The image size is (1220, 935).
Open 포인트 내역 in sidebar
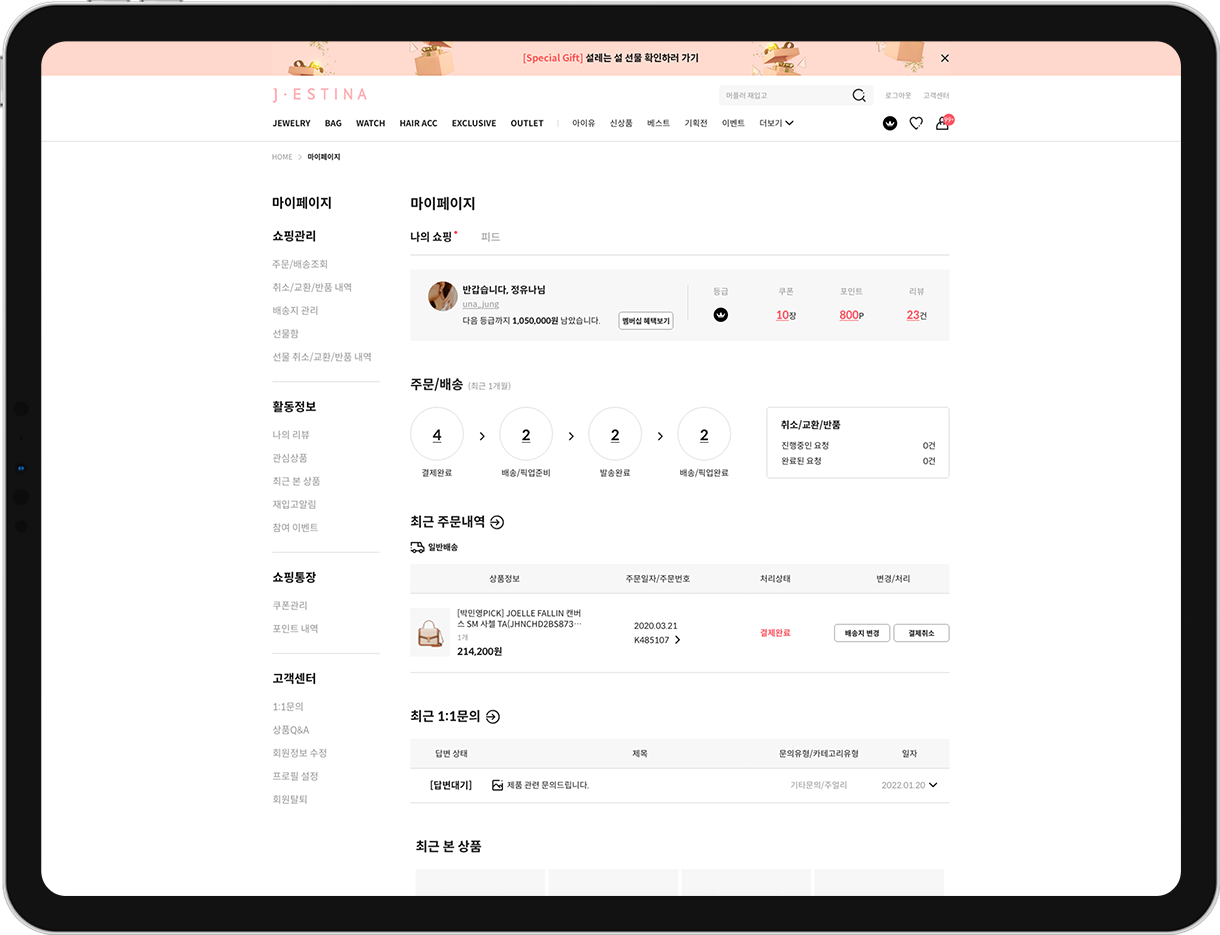[x=295, y=629]
